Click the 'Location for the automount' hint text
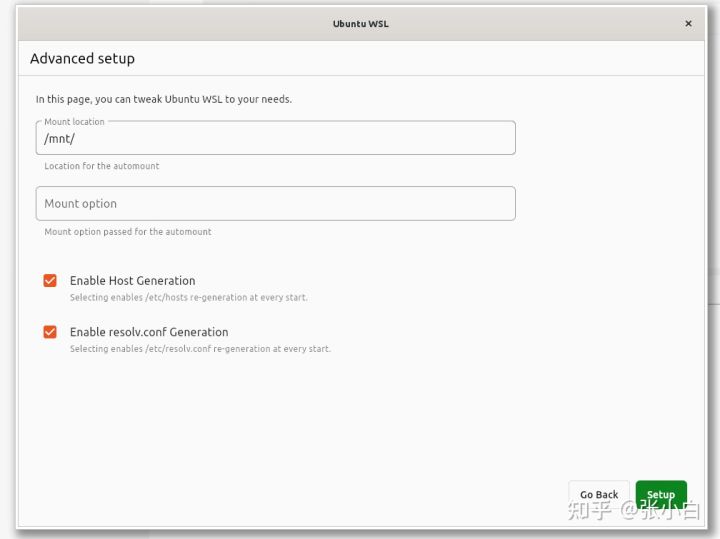Viewport: 720px width, 539px height. [x=102, y=166]
